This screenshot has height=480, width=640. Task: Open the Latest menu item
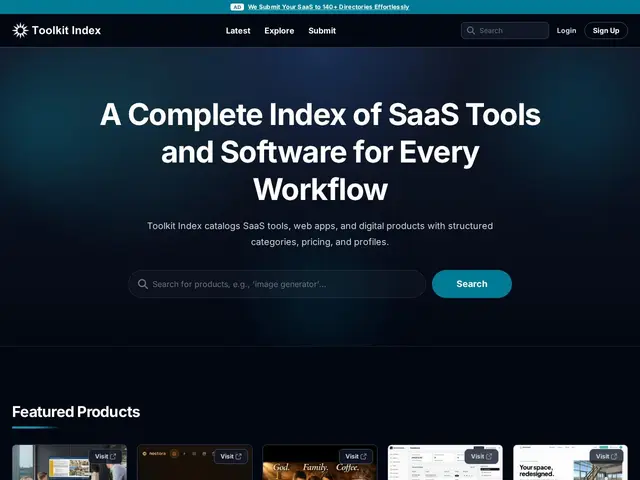(238, 31)
